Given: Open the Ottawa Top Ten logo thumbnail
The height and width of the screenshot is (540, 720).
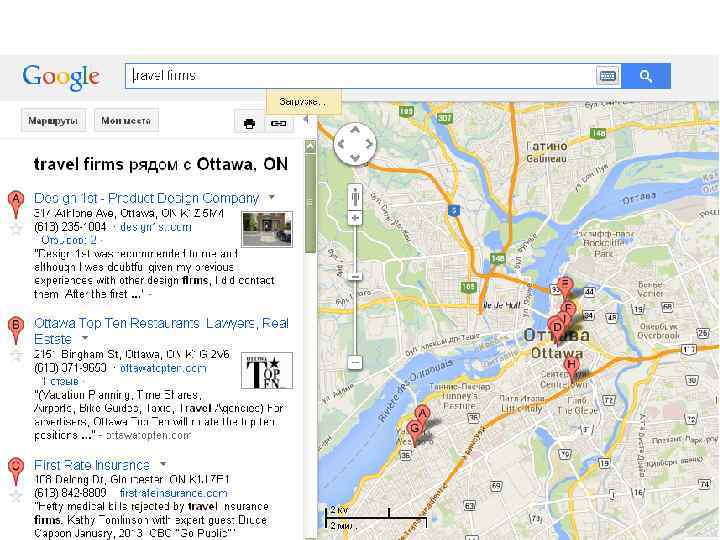Looking at the screenshot, I should [267, 371].
